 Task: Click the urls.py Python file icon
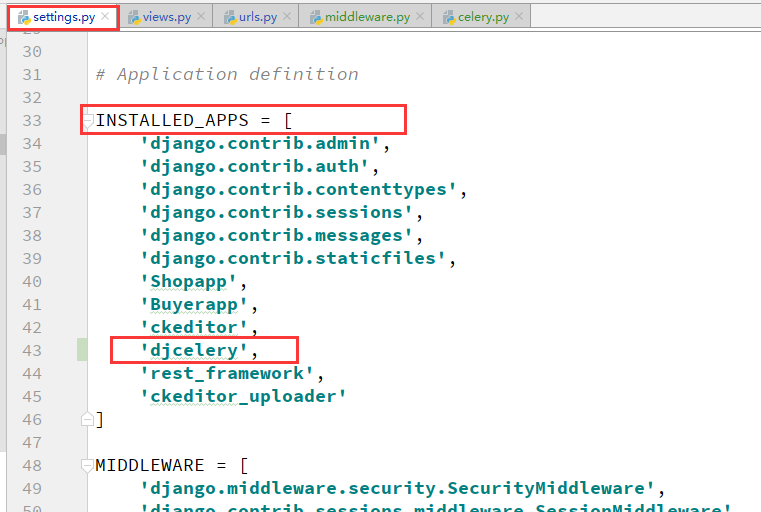230,17
